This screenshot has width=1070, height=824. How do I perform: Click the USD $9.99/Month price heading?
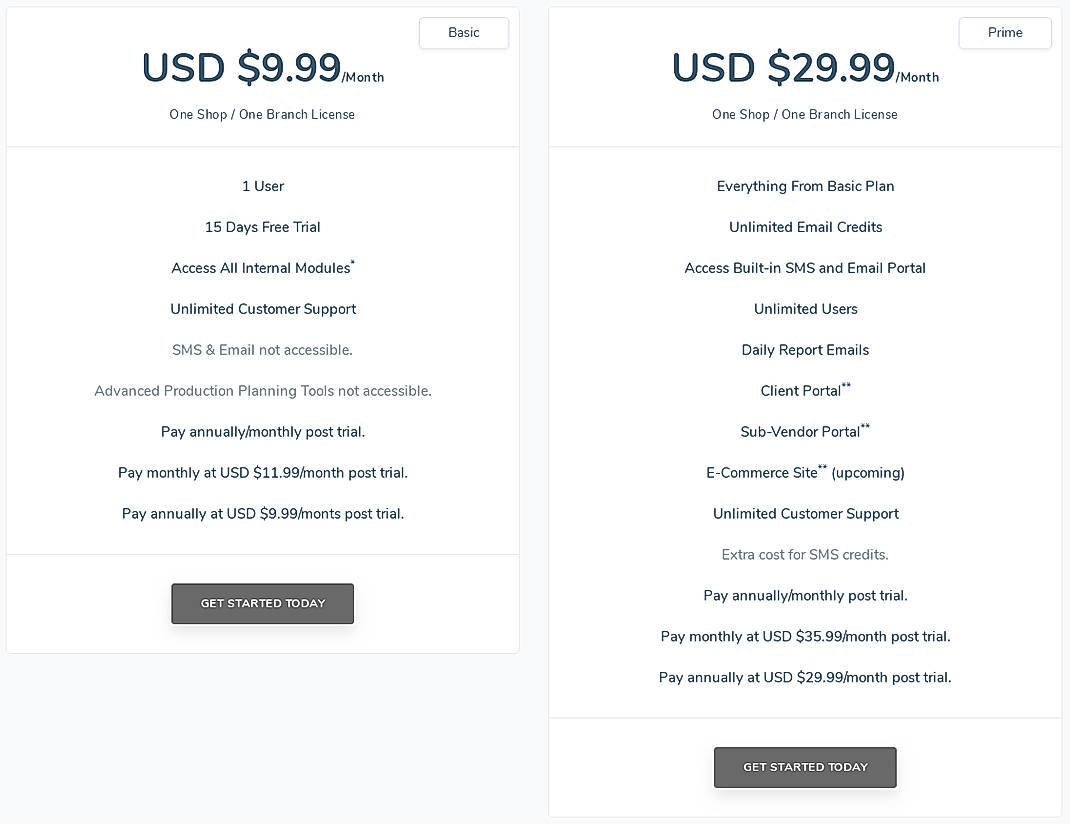[262, 67]
